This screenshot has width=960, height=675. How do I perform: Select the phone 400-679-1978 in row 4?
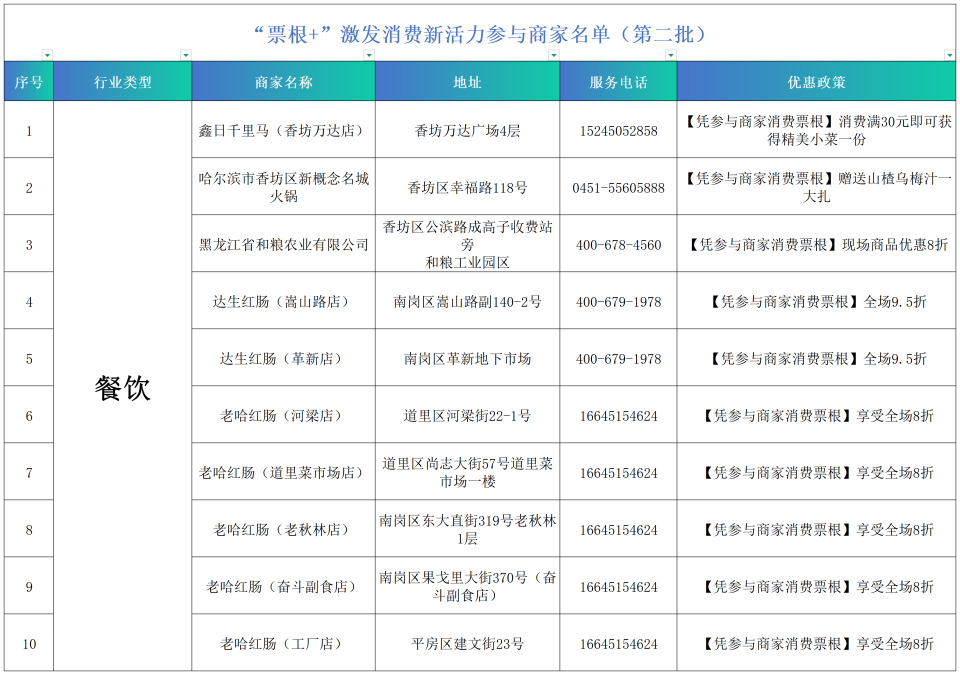[x=618, y=301]
